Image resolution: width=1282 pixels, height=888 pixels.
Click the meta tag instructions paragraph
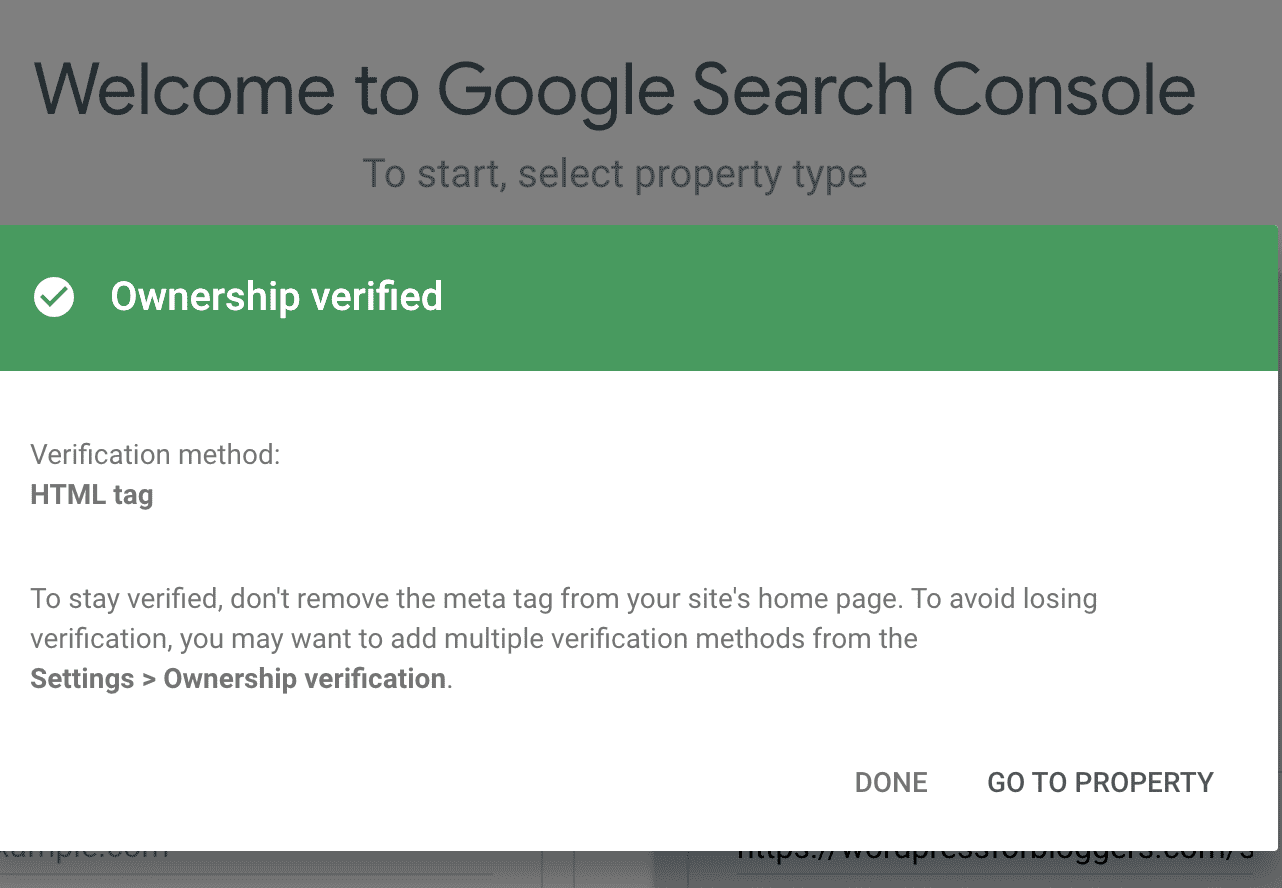[x=564, y=638]
